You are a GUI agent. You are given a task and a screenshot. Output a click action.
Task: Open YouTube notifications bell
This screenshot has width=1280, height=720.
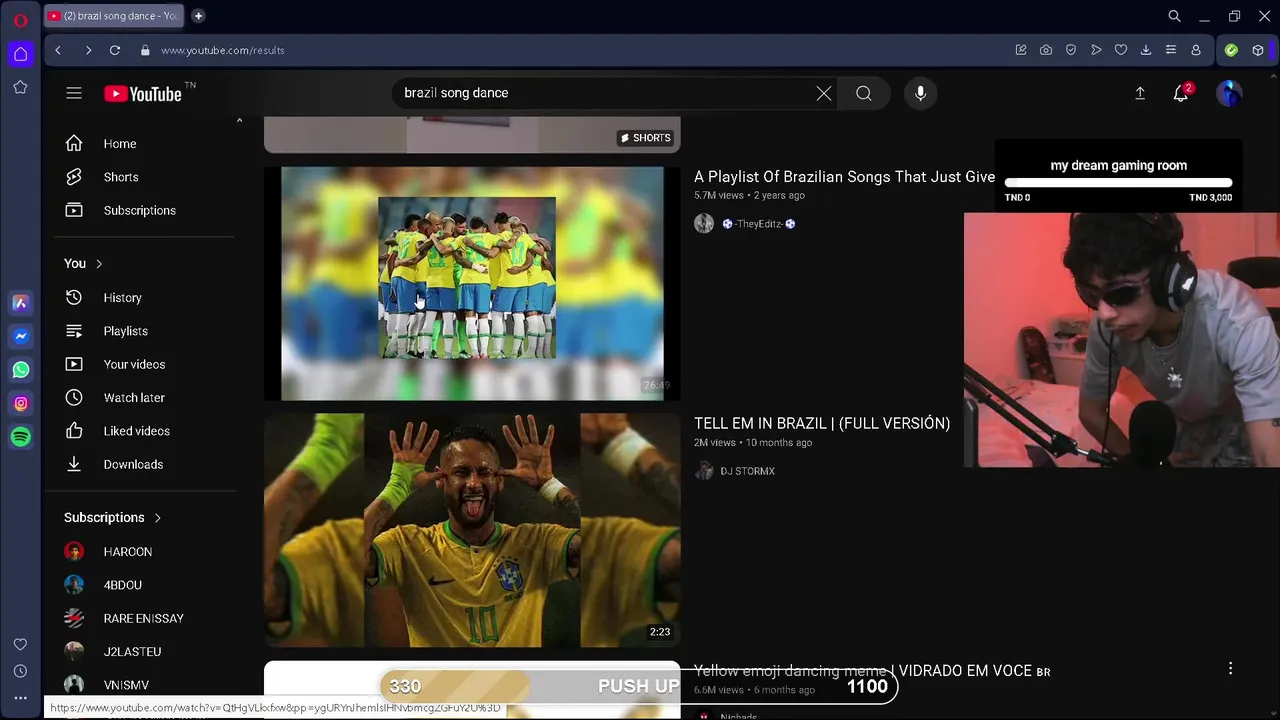(1181, 93)
